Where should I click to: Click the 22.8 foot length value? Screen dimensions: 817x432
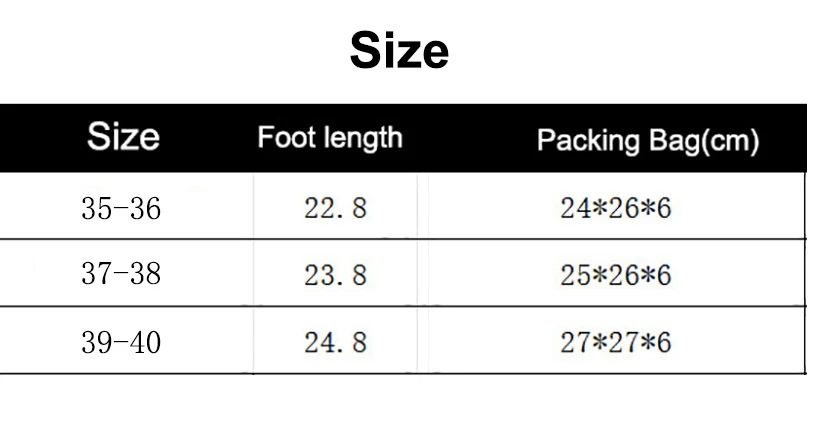[336, 208]
